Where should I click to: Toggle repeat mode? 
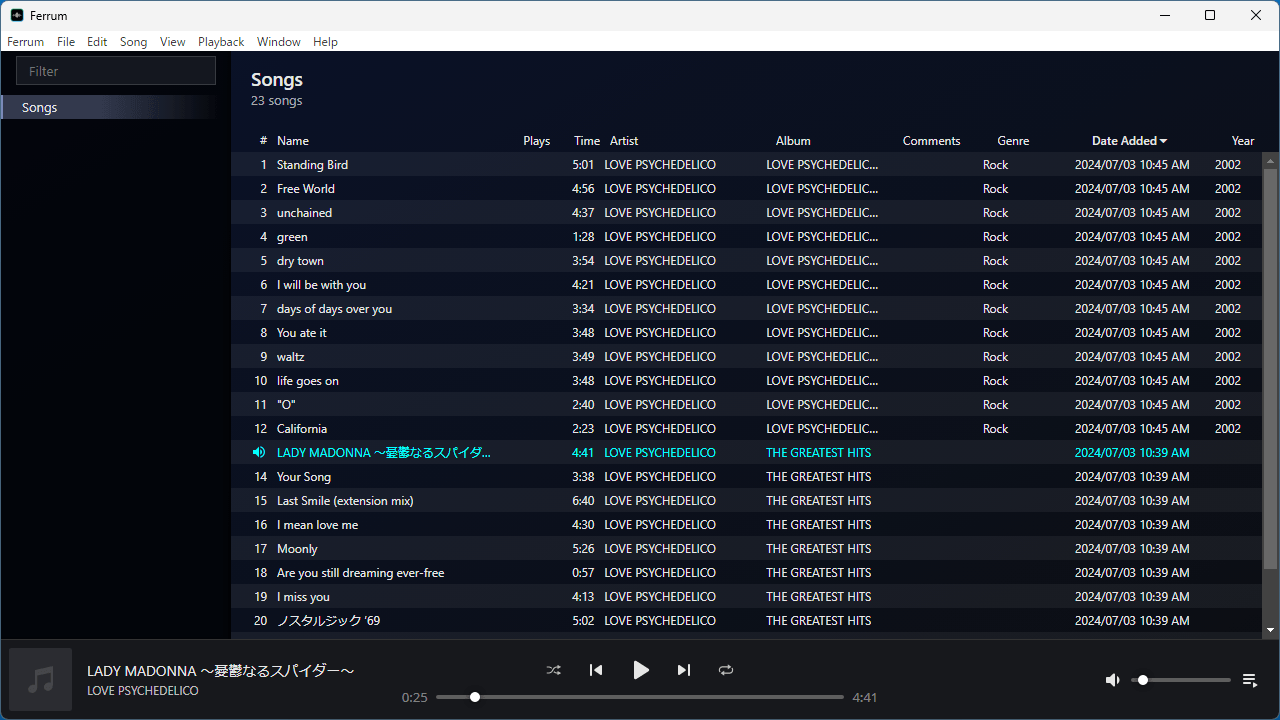click(726, 670)
